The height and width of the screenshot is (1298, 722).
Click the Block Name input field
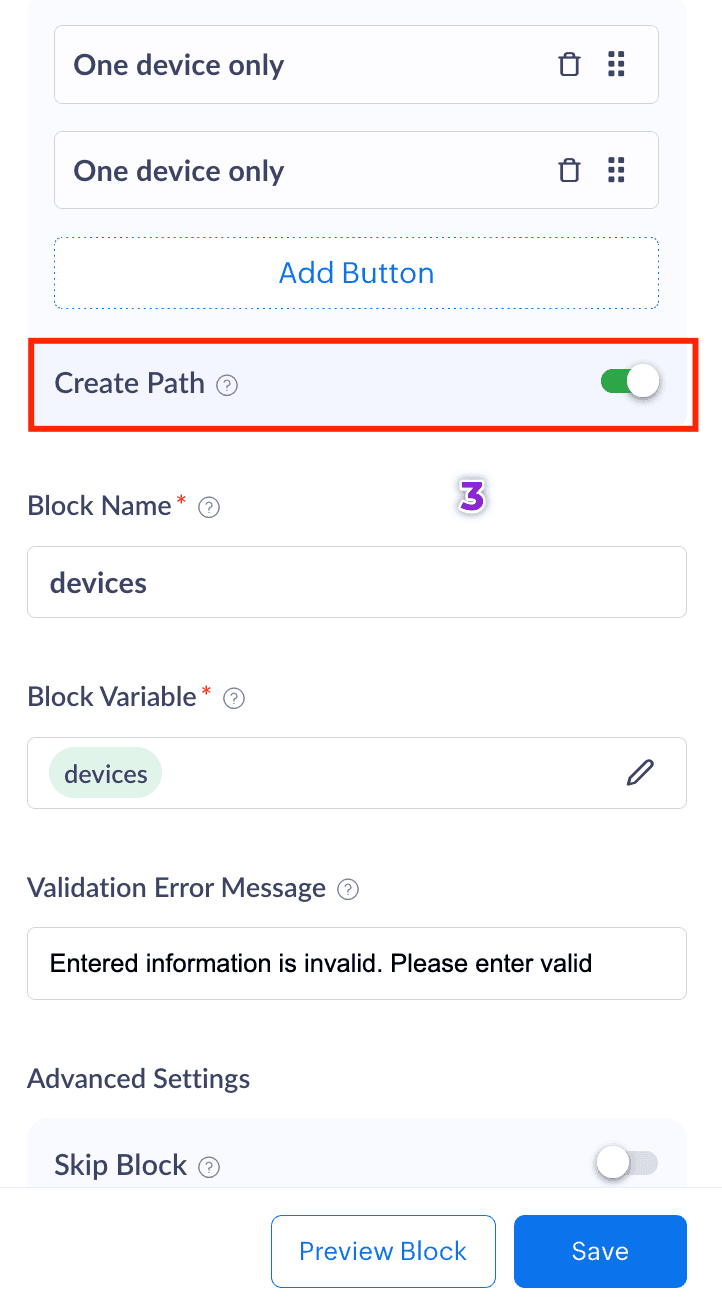pos(356,582)
